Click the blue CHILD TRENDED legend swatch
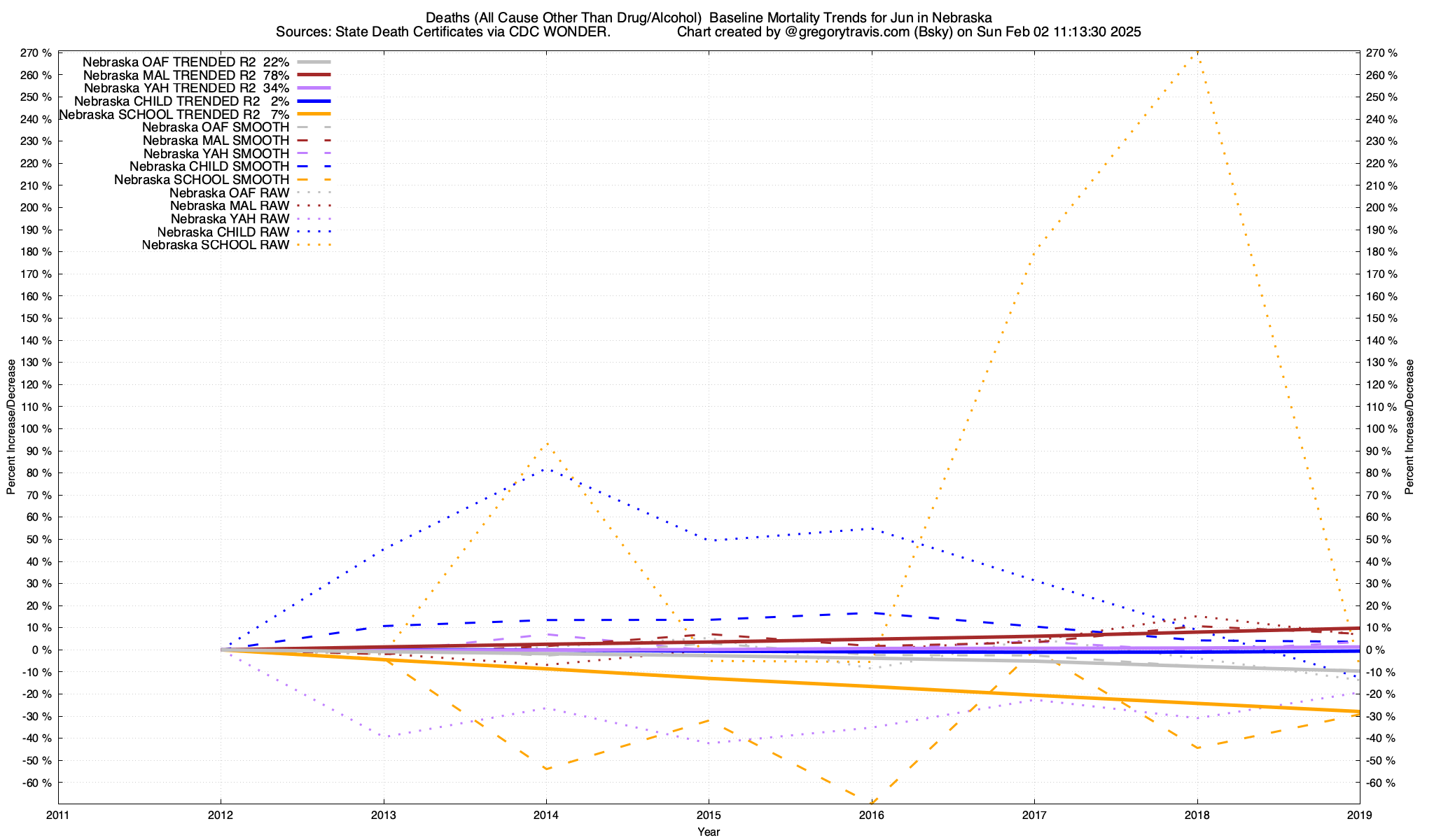Viewport: 1434px width, 840px height. point(313,101)
